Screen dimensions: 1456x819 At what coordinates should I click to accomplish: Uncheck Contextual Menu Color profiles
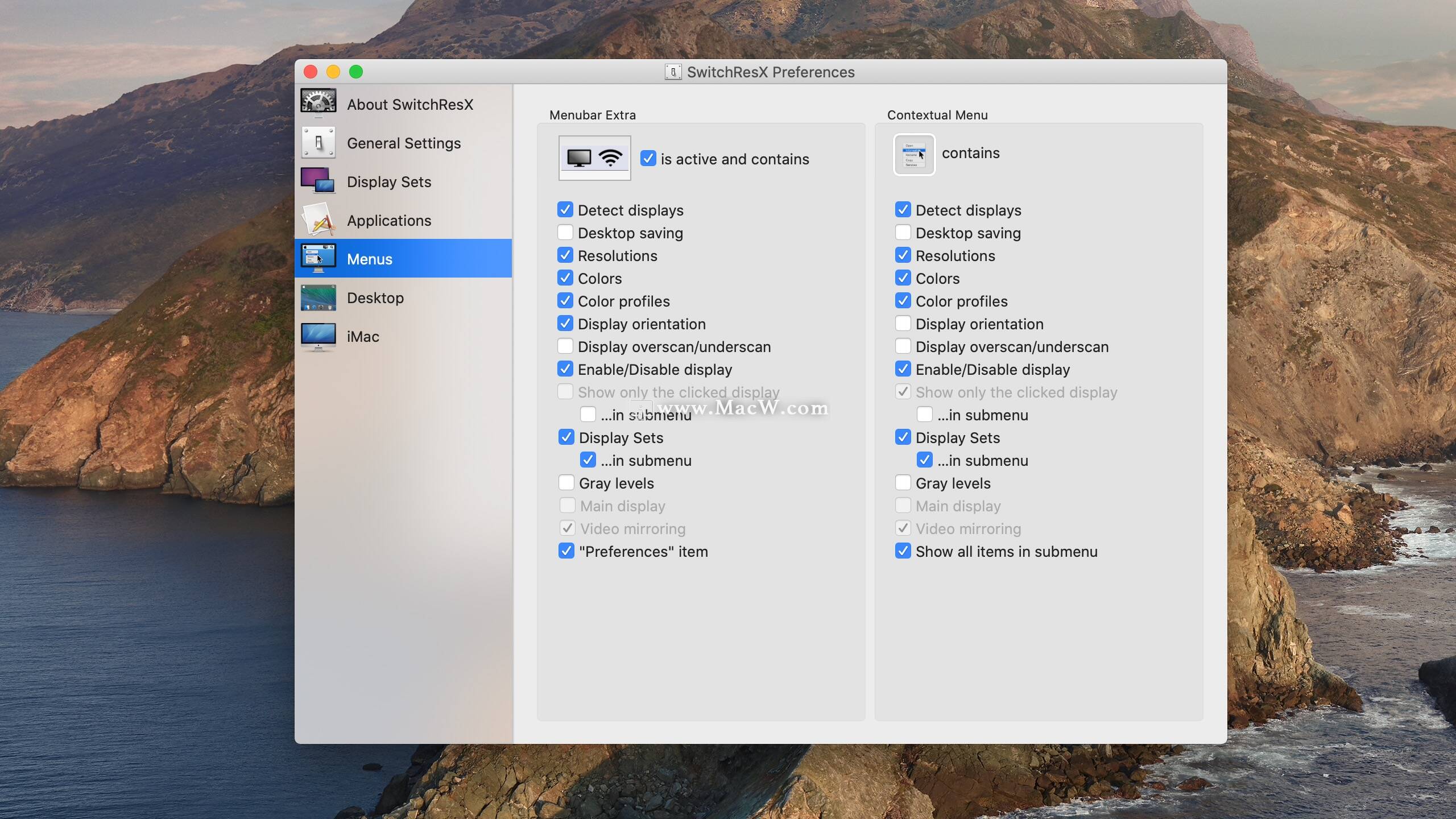903,301
